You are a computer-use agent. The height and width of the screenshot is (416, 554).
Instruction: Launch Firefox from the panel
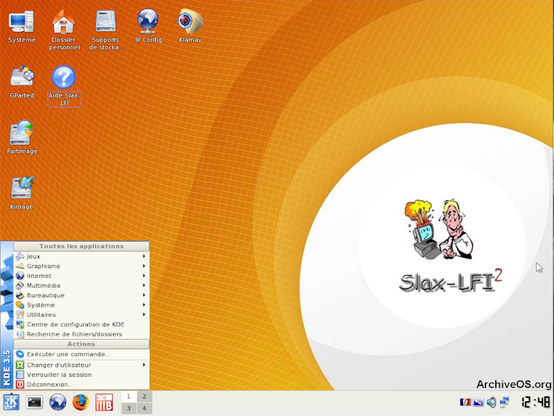point(81,402)
